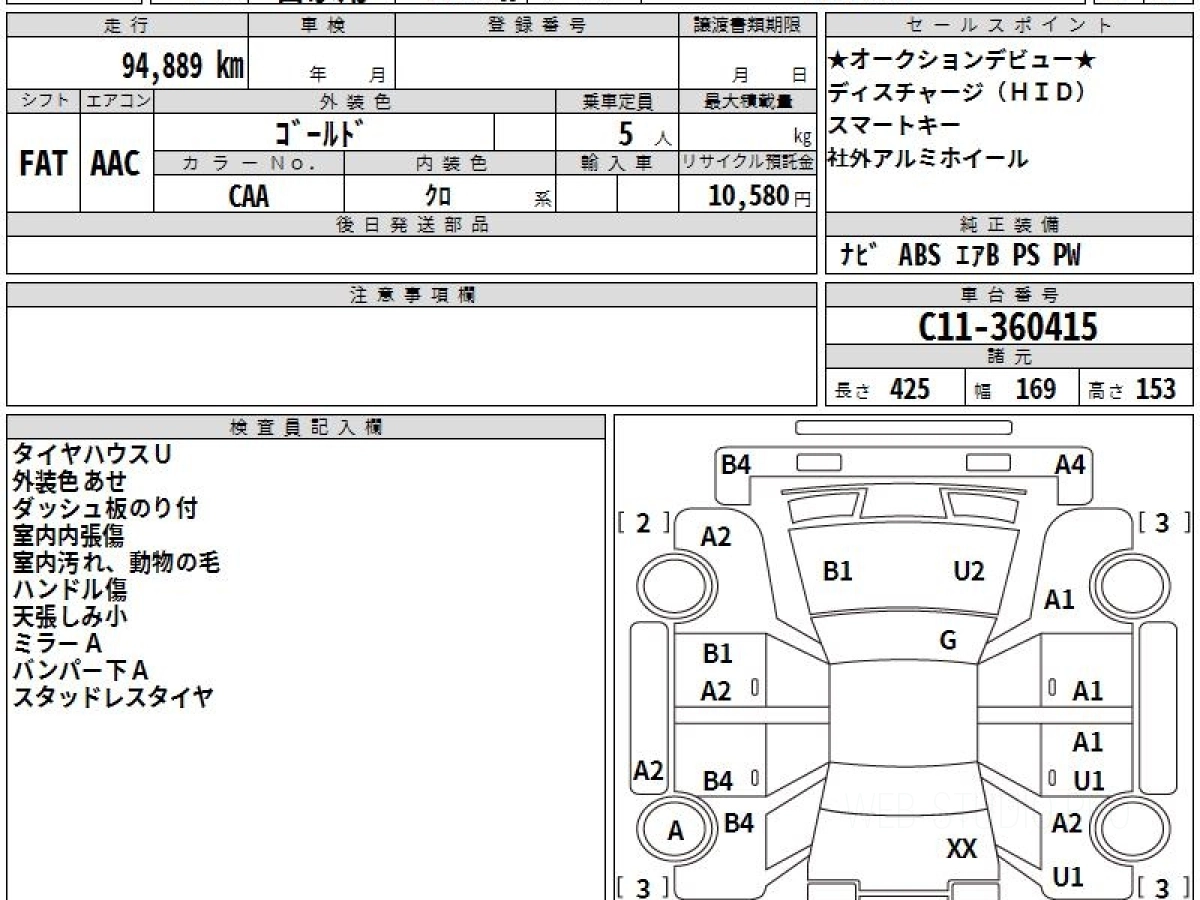The height and width of the screenshot is (900, 1200).
Task: Click the XX mark on the trunk
Action: pos(961,849)
